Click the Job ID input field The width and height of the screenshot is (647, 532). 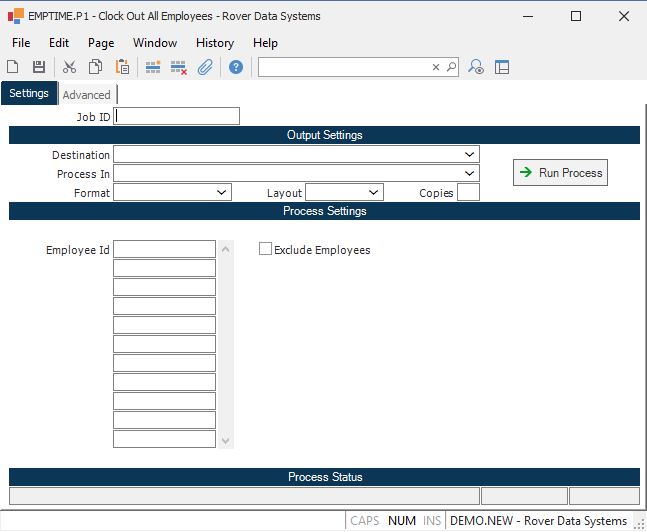pyautogui.click(x=178, y=116)
